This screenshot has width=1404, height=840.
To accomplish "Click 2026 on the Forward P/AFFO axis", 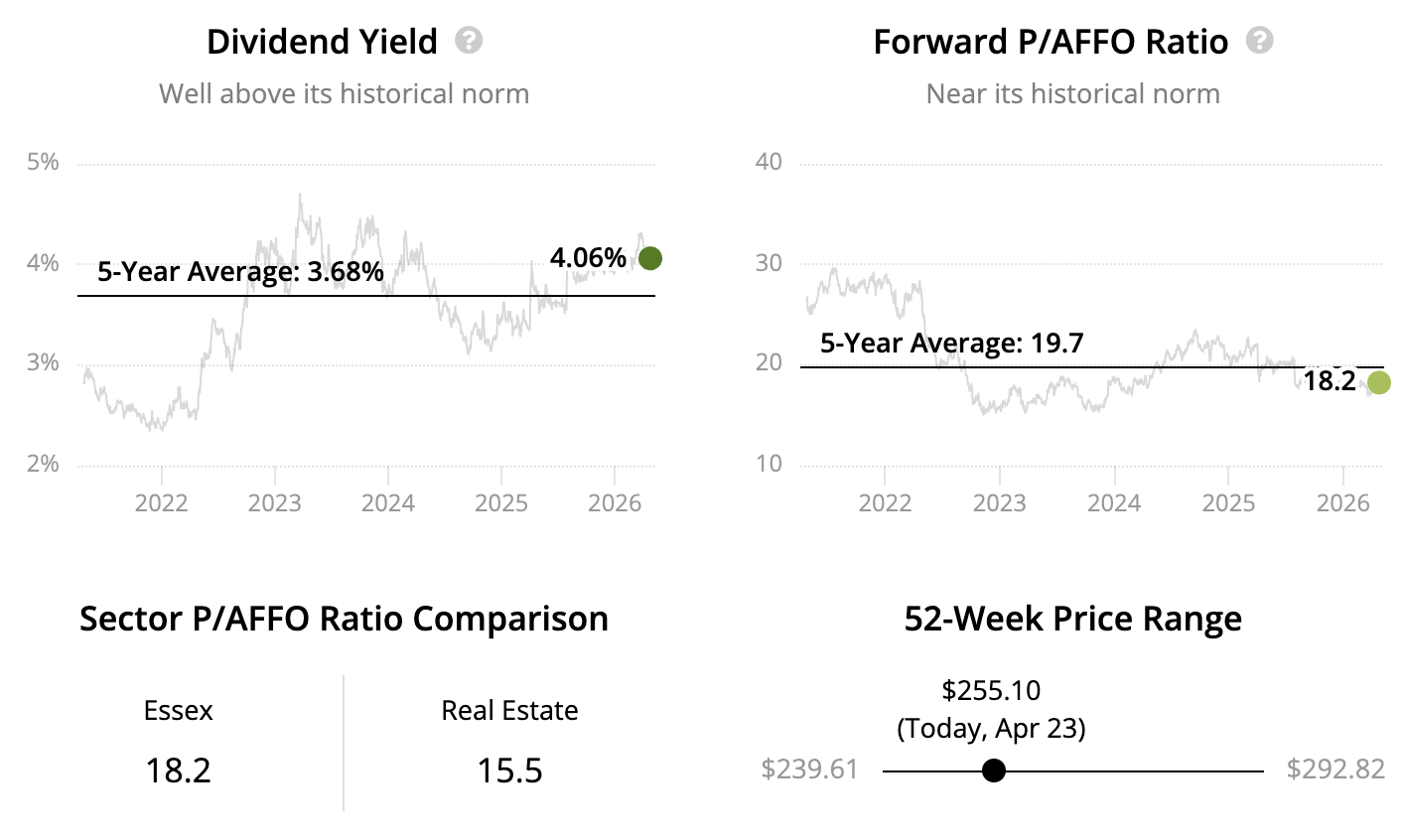I will pos(1342,502).
